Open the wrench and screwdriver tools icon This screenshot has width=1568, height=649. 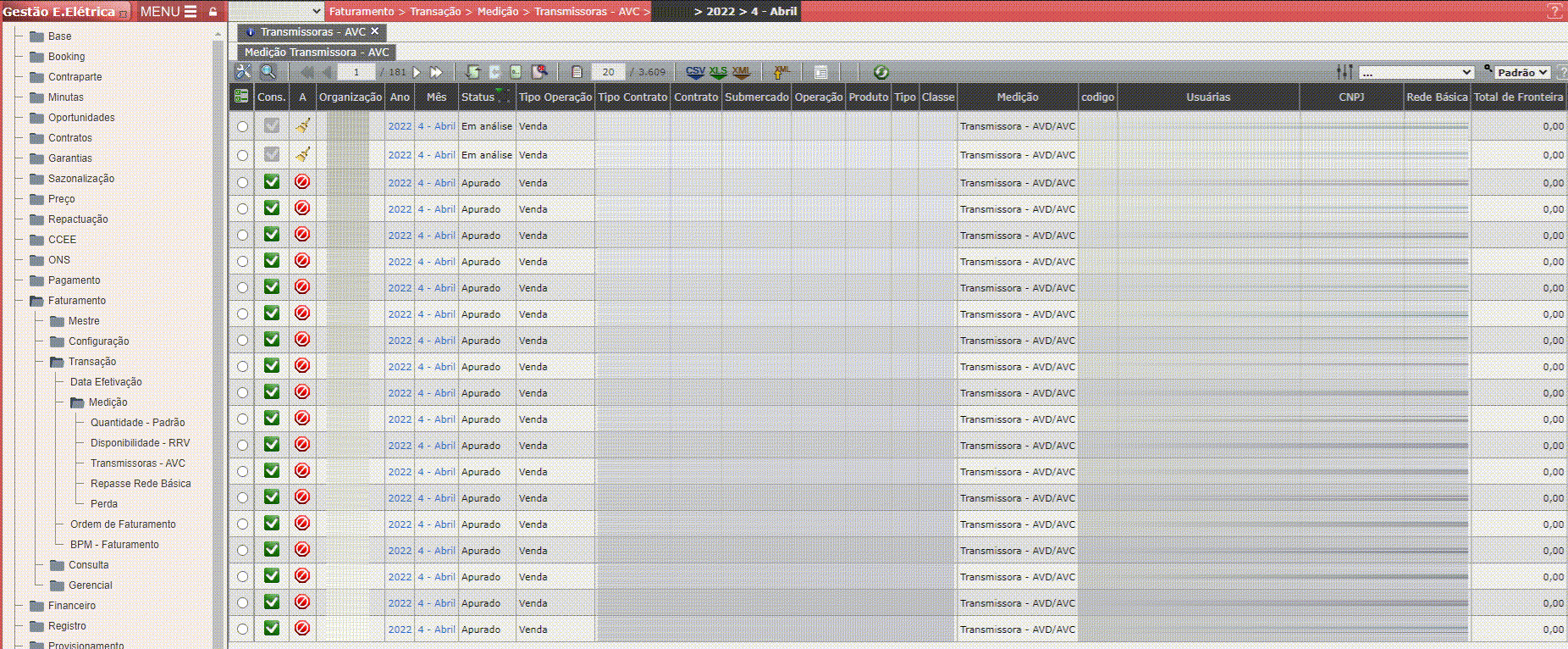coord(243,72)
